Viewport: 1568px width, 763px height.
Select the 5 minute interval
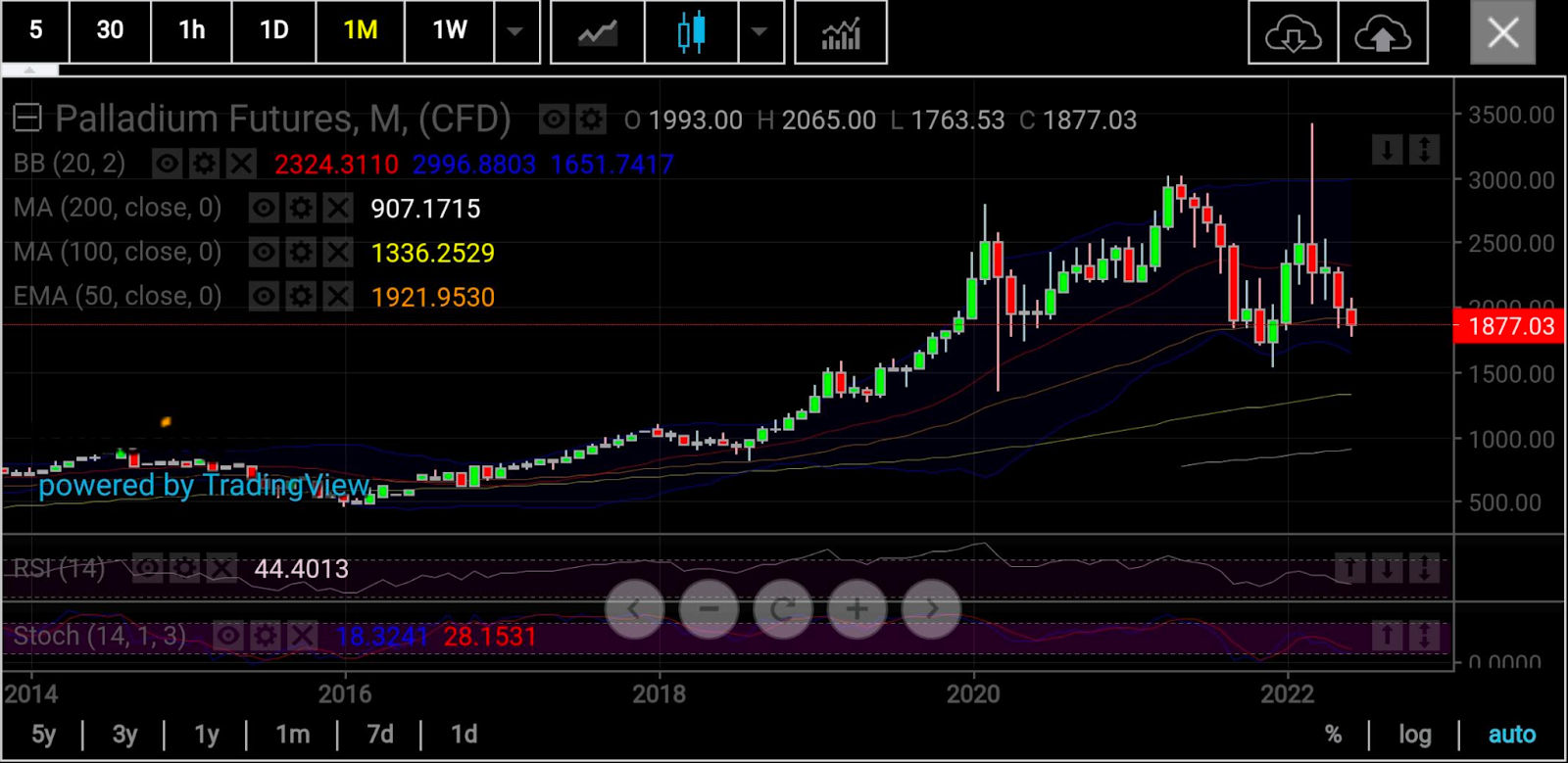[35, 30]
